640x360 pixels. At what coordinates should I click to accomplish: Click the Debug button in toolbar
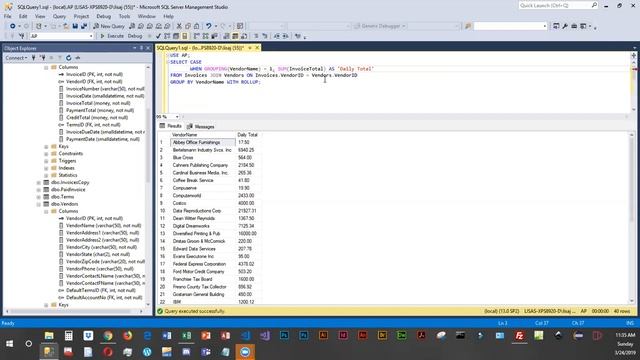135,36
